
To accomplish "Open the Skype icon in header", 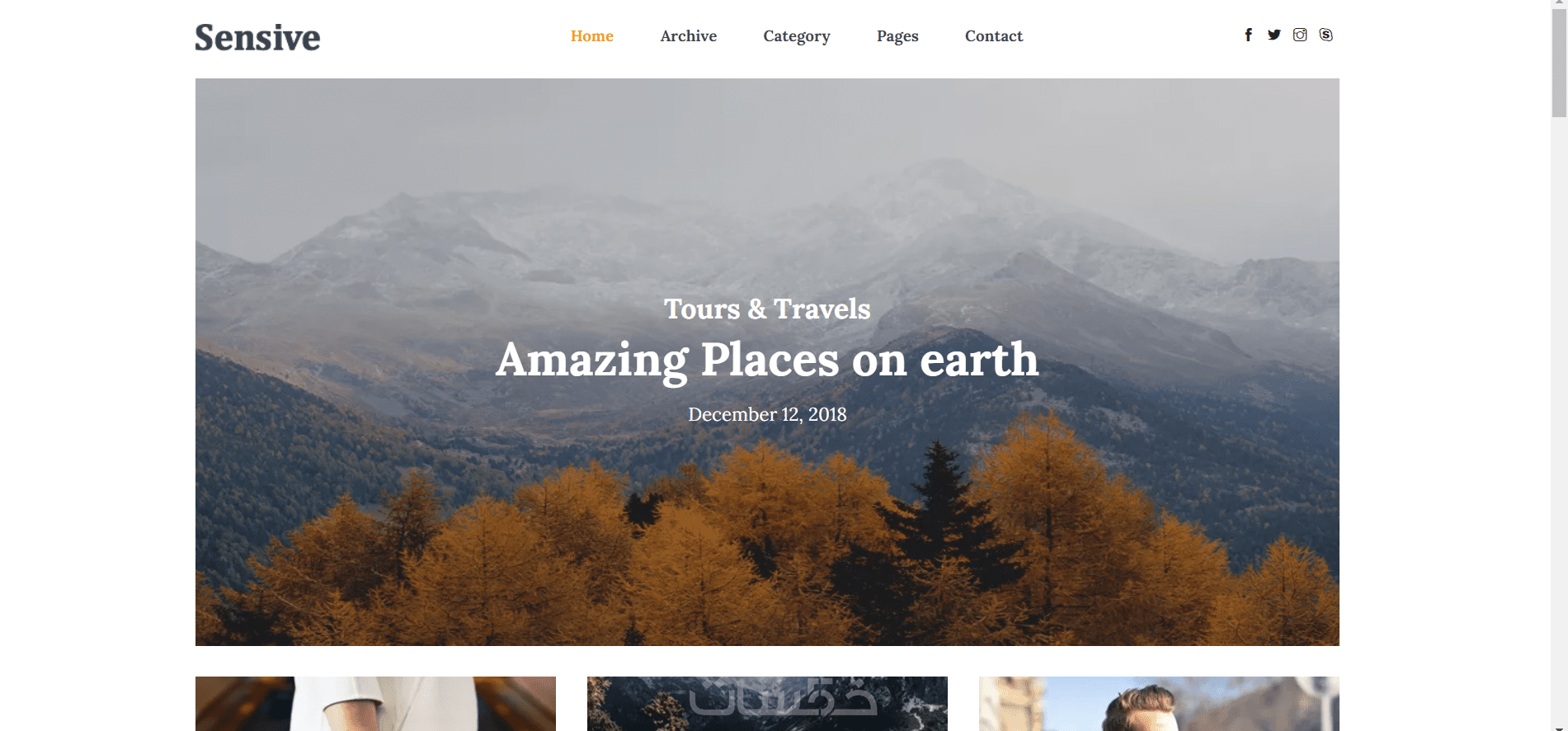I will tap(1326, 35).
